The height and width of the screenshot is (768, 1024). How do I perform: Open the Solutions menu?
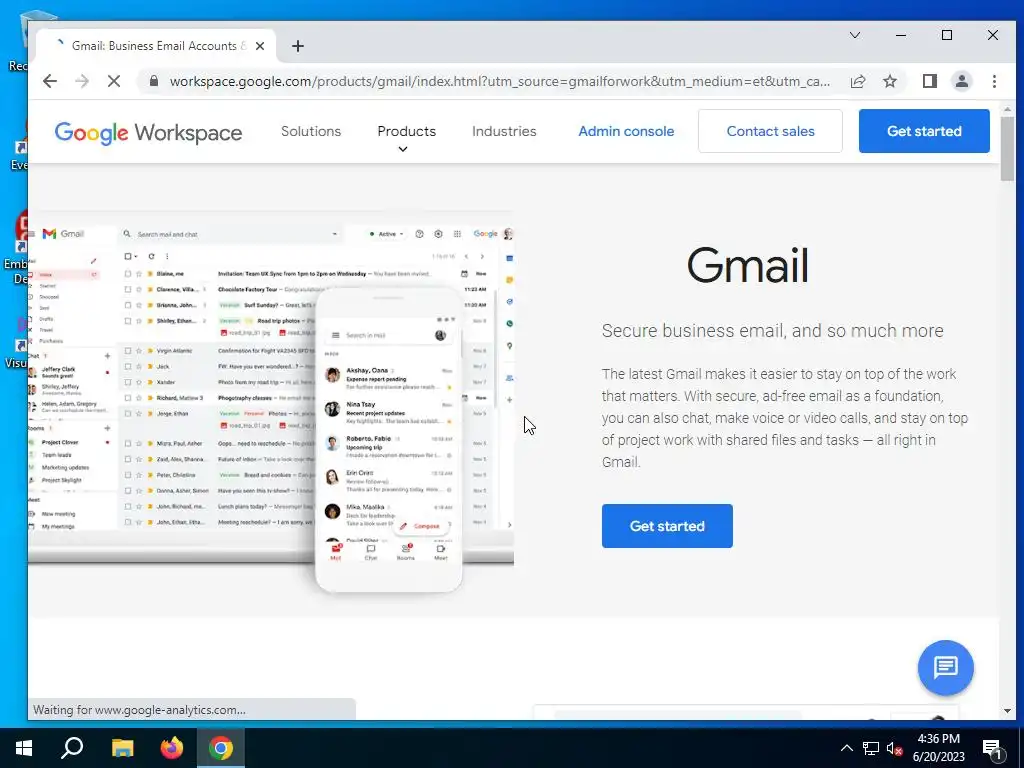[x=311, y=131]
